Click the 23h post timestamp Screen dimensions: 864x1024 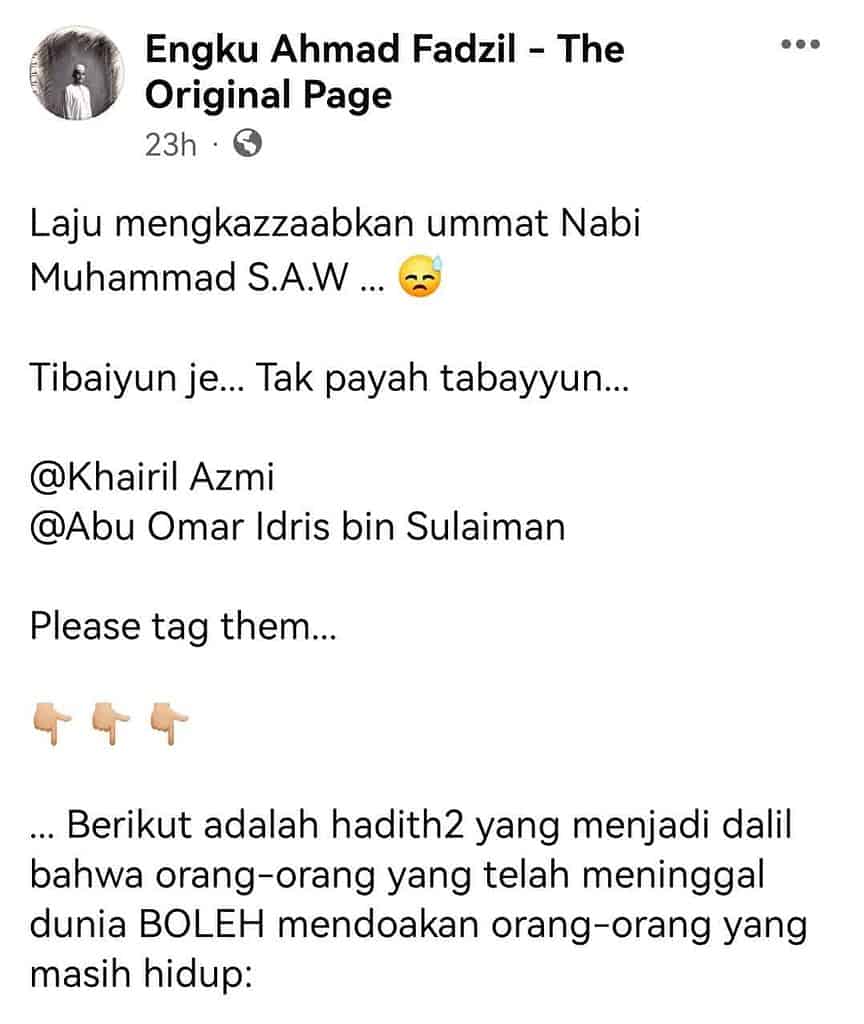point(170,144)
